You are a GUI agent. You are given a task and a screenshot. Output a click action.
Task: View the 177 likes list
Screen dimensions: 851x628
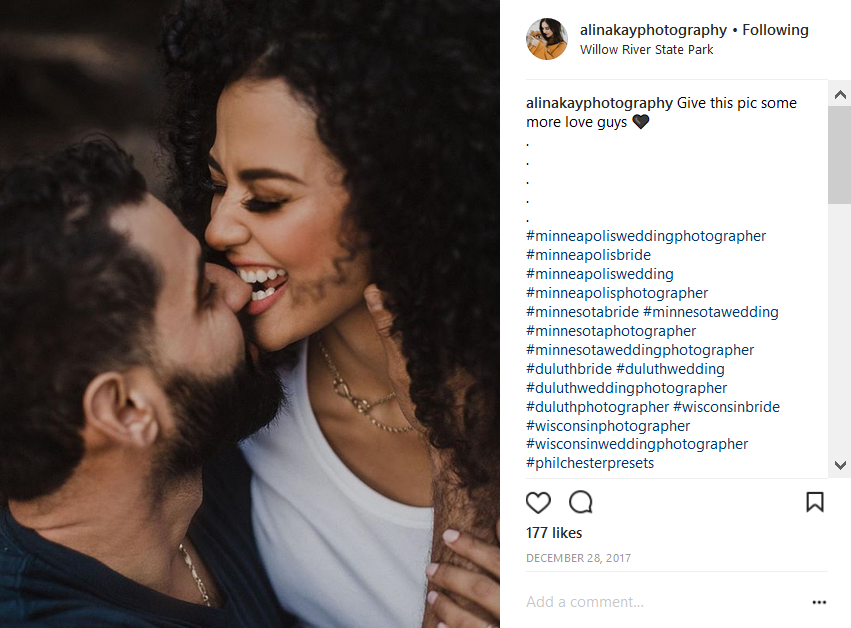pos(554,533)
